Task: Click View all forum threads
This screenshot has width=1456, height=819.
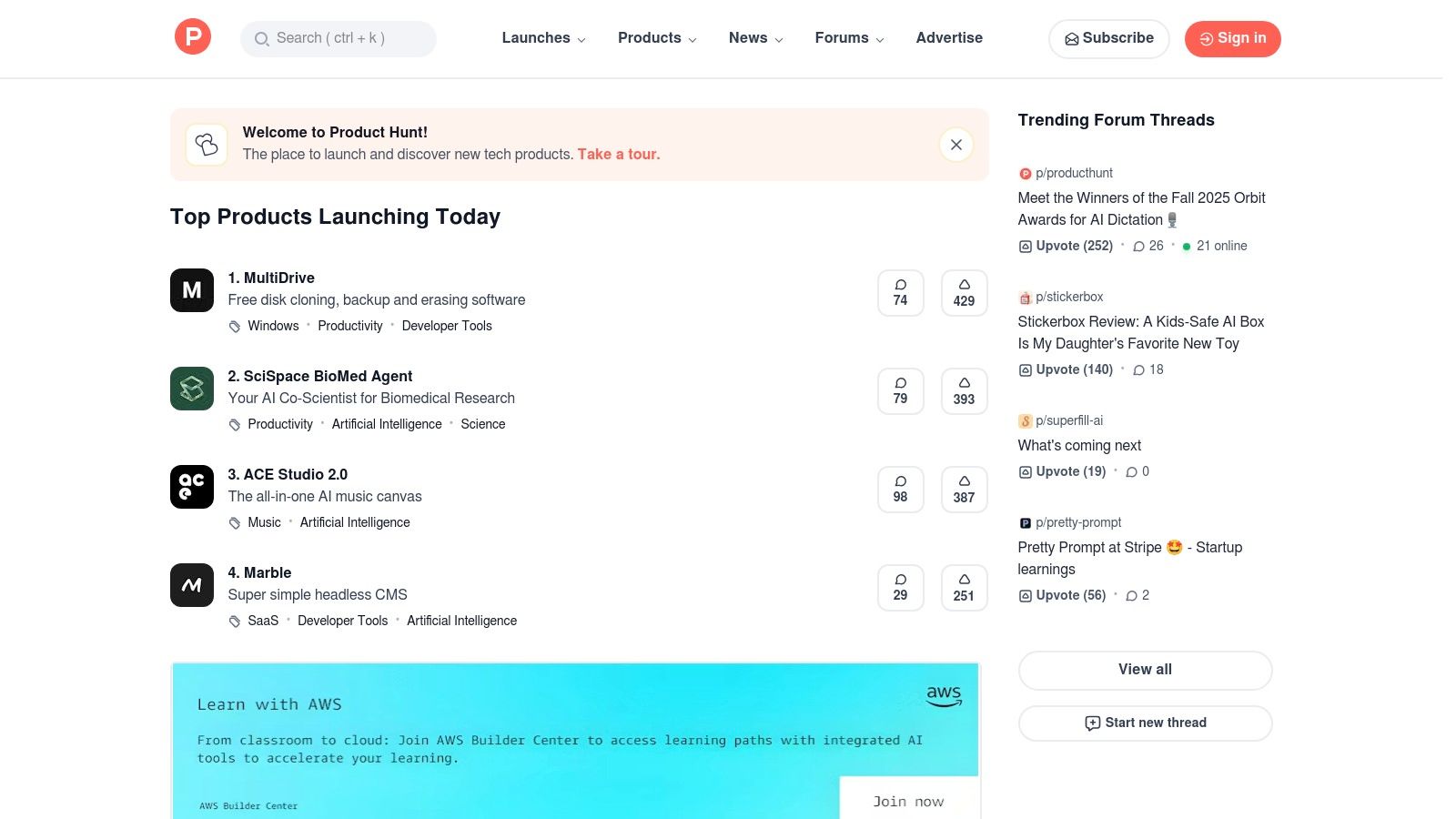Action: tap(1145, 670)
